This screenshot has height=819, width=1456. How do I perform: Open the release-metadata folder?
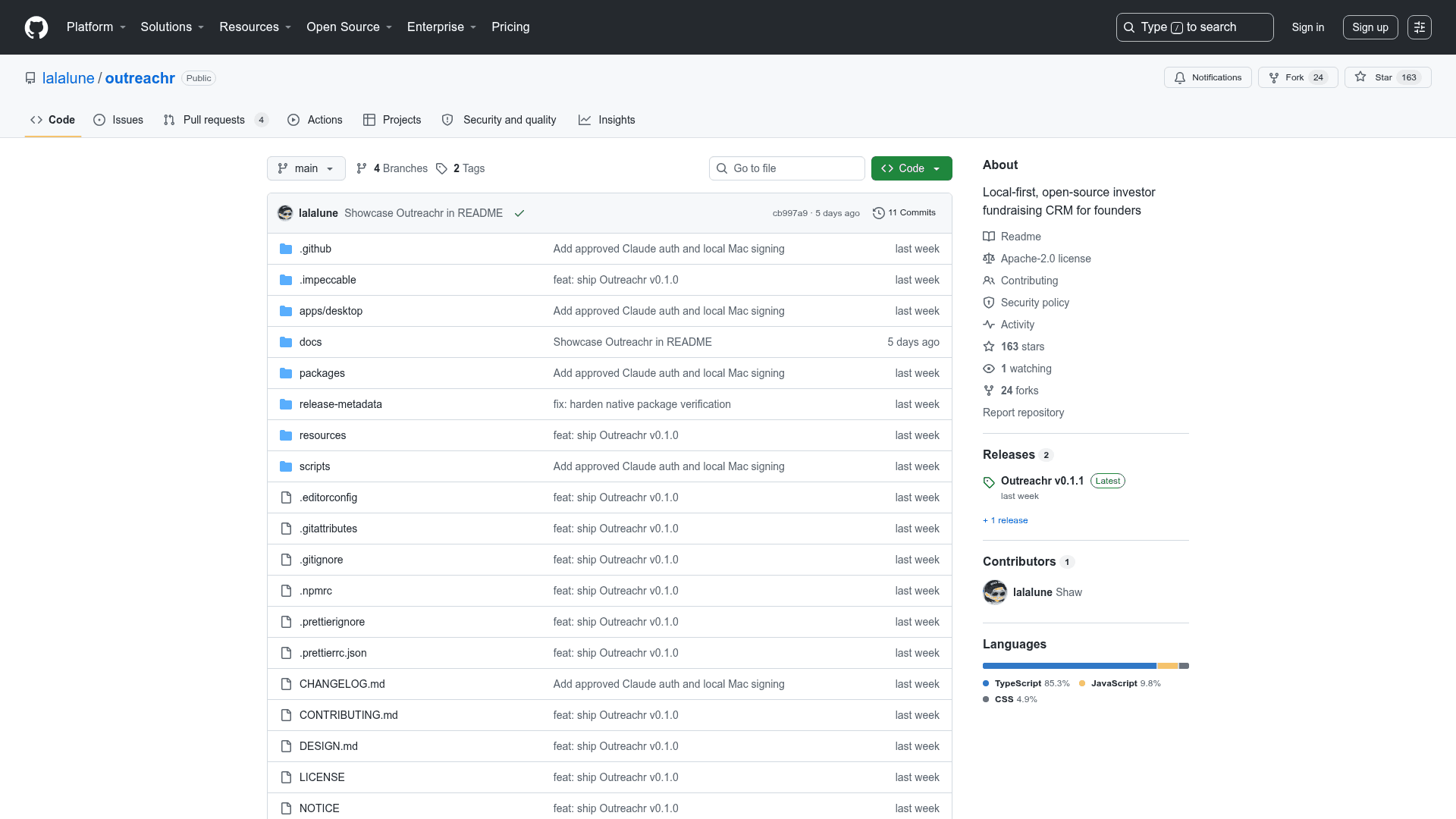click(x=340, y=404)
